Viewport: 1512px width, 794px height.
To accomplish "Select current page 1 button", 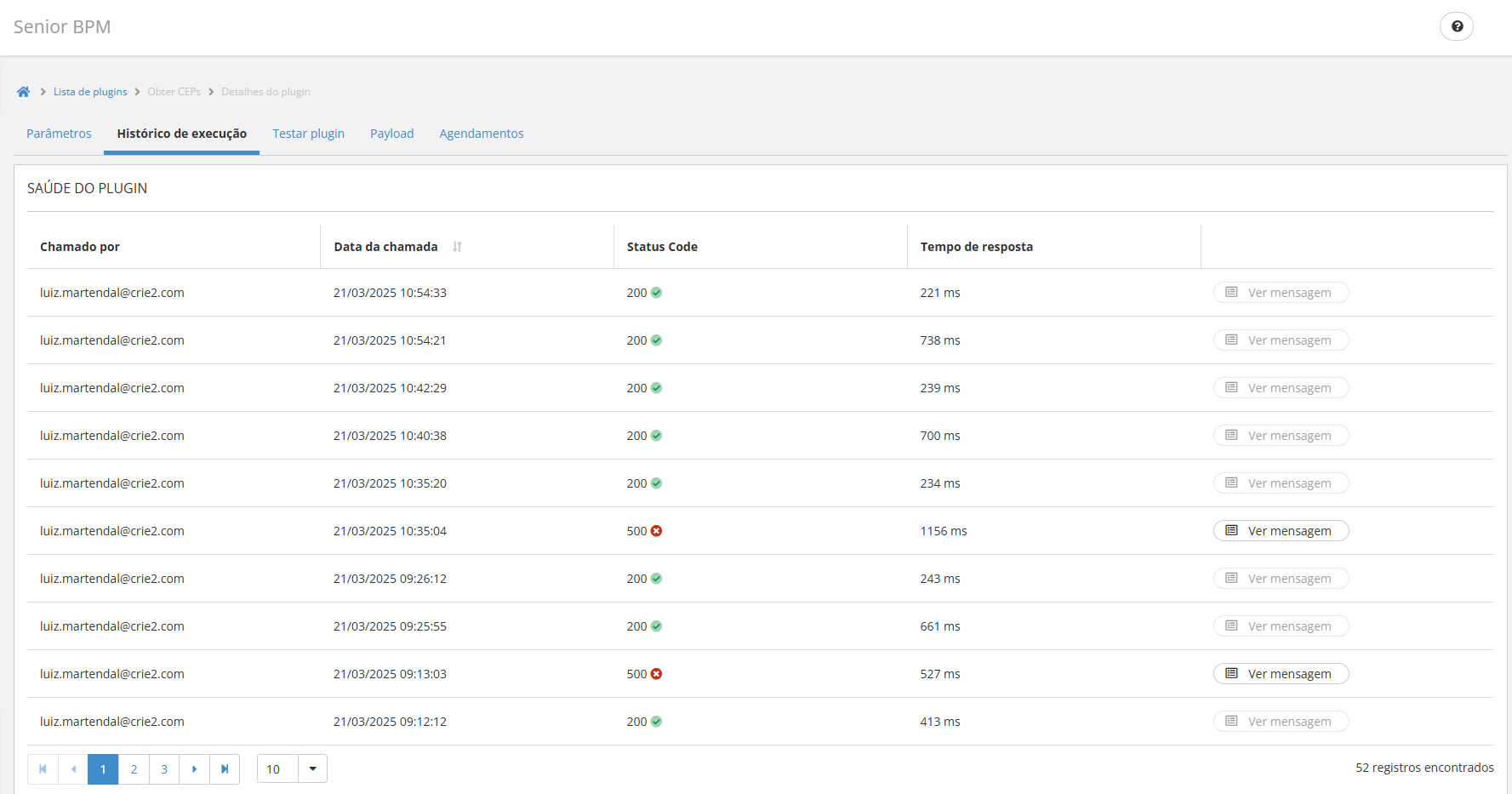I will tap(103, 769).
